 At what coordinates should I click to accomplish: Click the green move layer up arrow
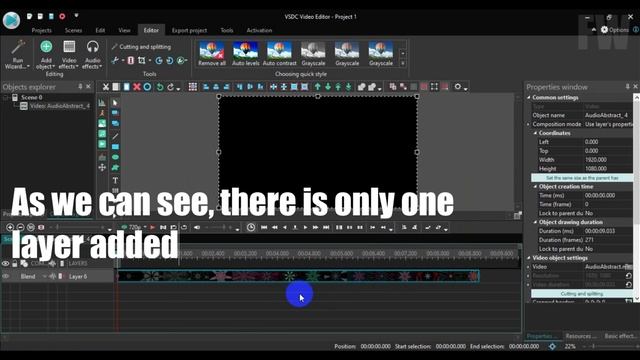(318, 87)
